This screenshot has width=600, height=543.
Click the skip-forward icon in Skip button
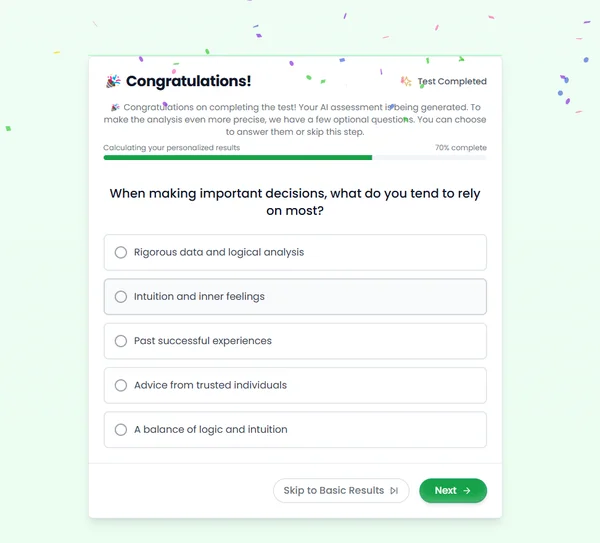point(394,491)
